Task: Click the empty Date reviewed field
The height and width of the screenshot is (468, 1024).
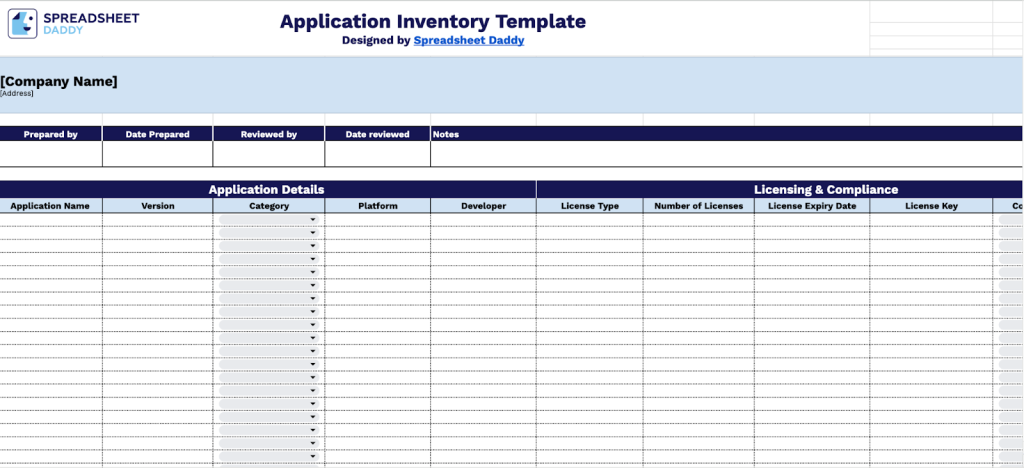Action: coord(377,154)
